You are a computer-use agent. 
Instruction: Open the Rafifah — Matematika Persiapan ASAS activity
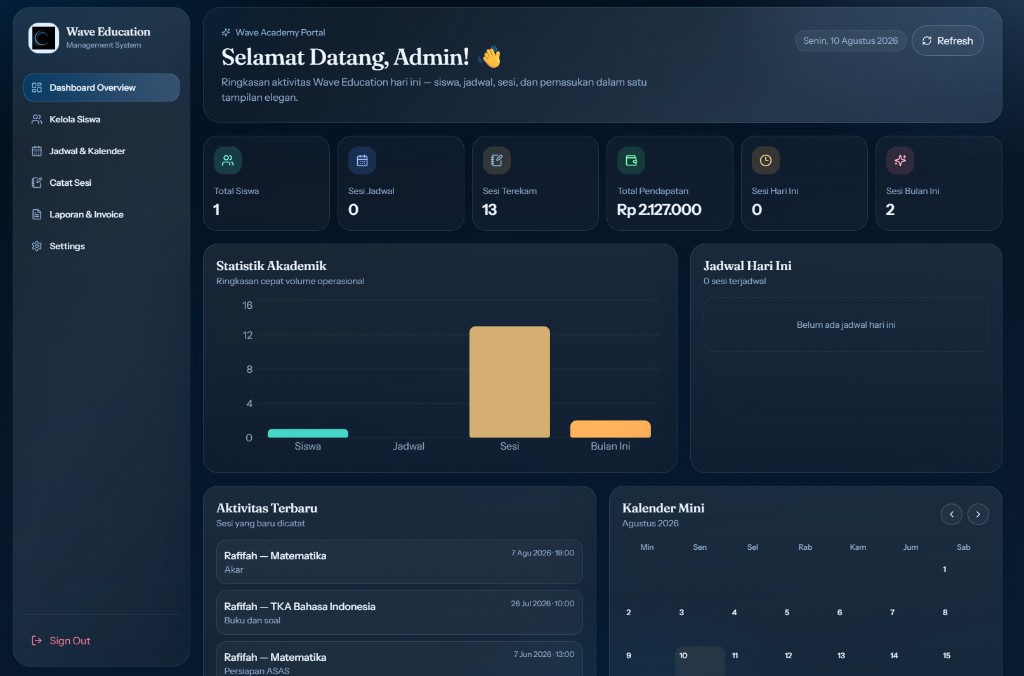point(399,659)
